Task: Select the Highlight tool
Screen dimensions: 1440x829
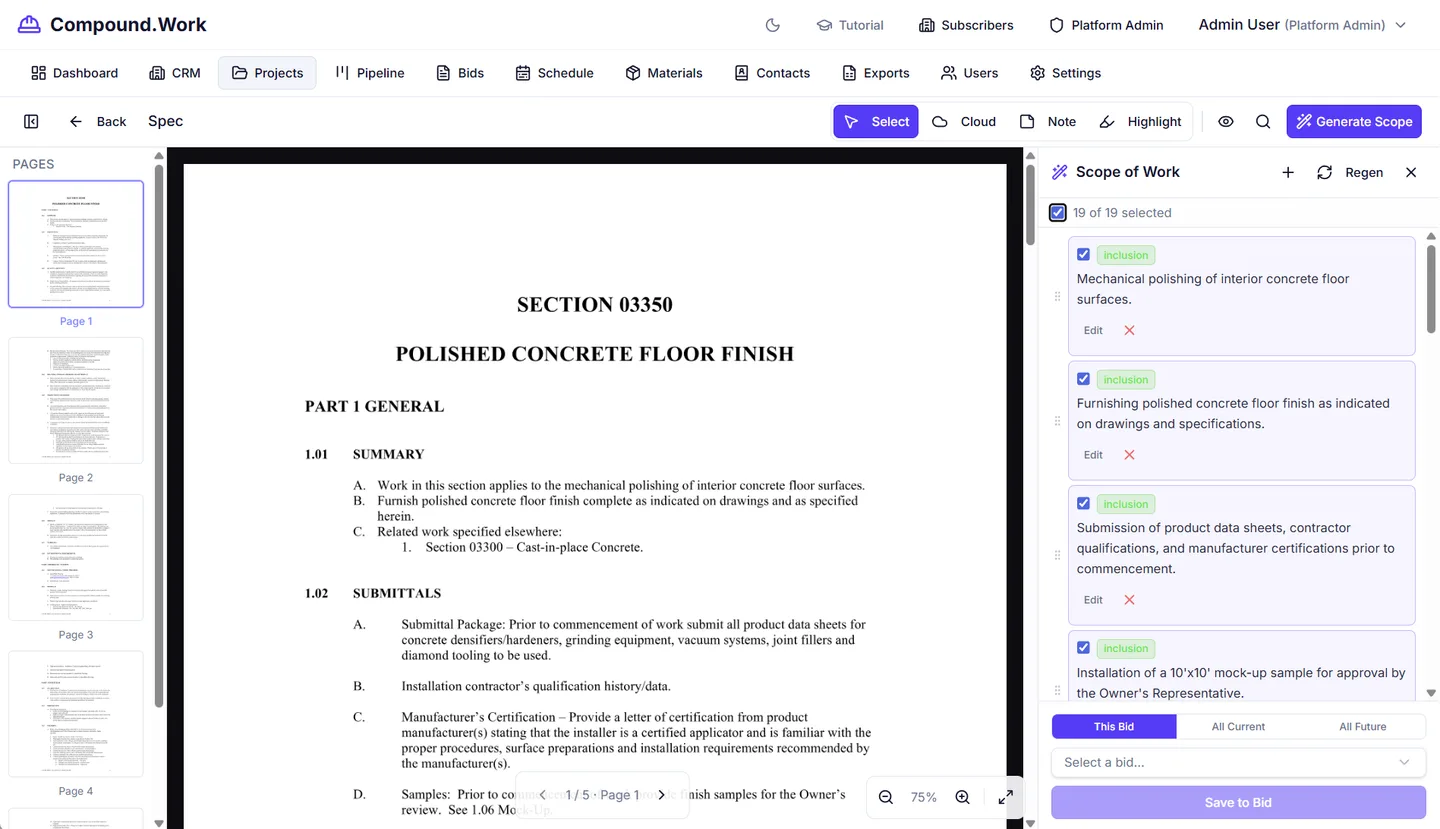Action: (1140, 121)
